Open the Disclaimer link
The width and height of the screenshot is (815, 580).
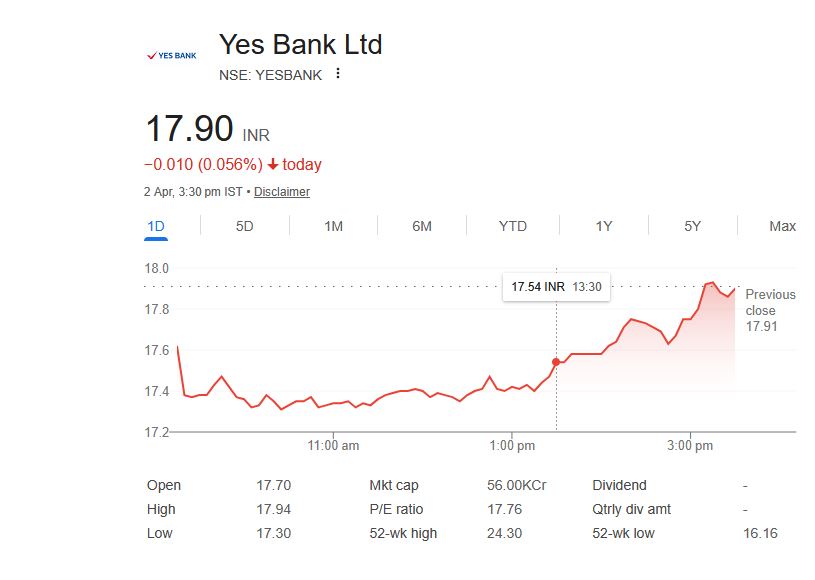282,192
